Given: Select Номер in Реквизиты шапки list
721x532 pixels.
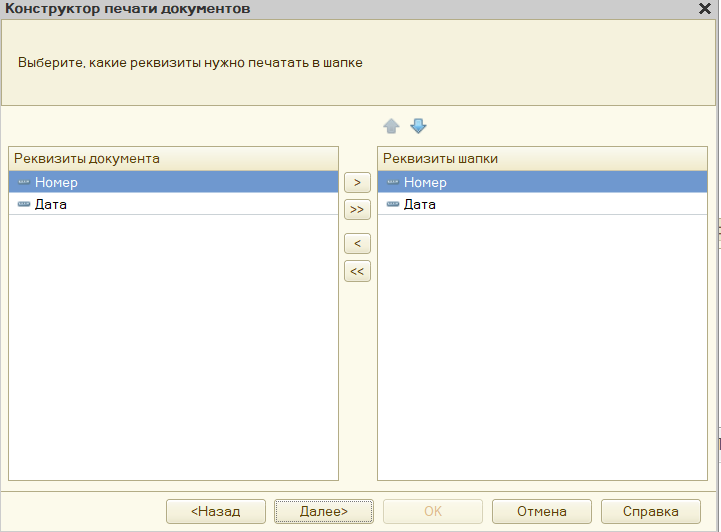Looking at the screenshot, I should coord(425,183).
